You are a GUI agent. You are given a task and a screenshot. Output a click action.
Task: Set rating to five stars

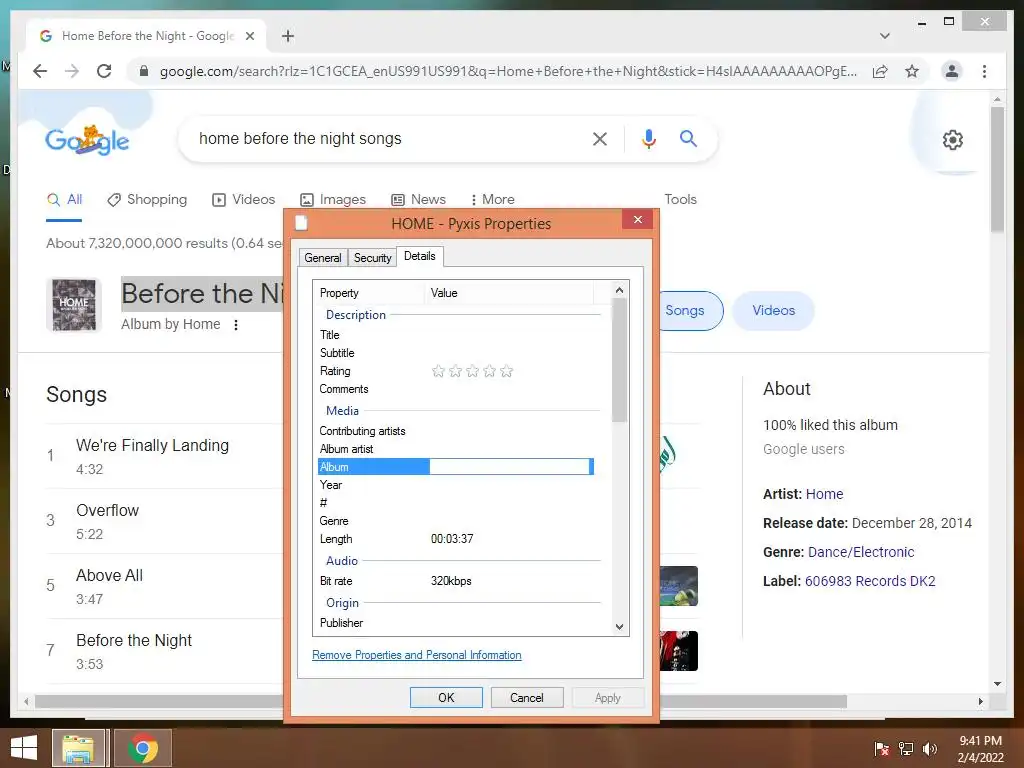[x=506, y=372]
